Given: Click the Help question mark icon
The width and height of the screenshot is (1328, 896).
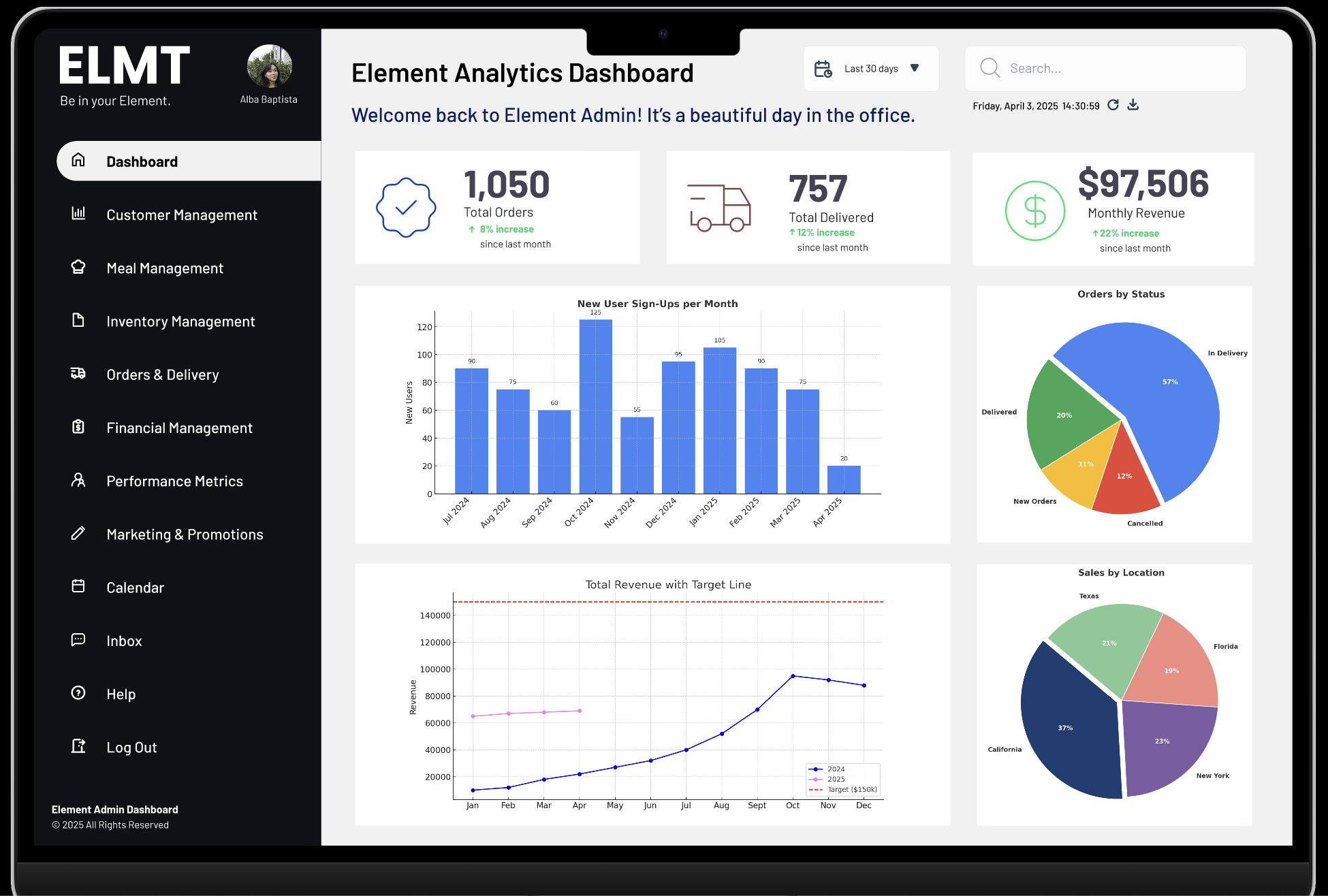Looking at the screenshot, I should (78, 692).
